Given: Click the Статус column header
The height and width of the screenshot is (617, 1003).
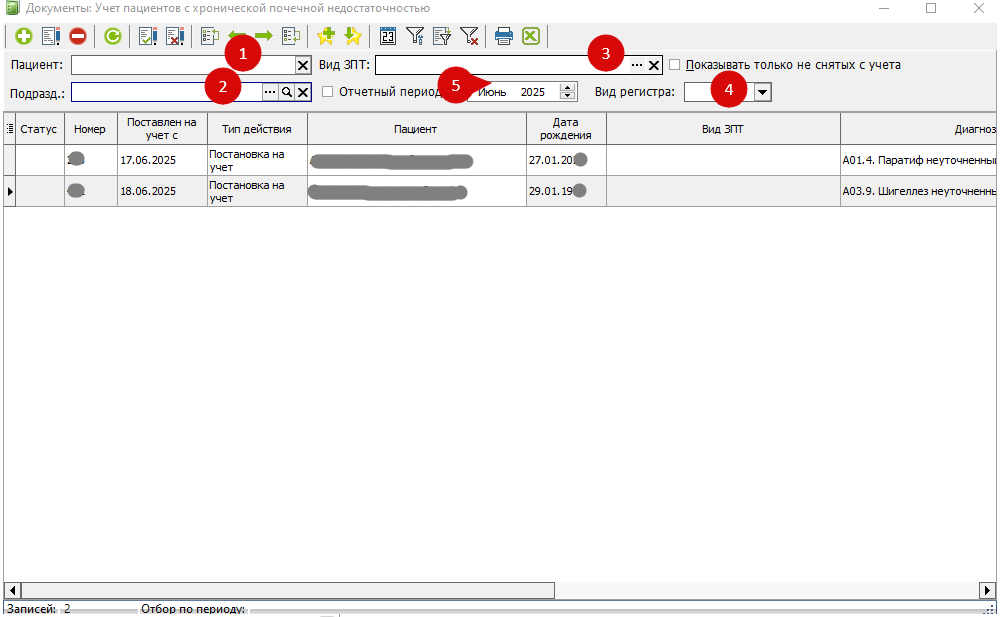Looking at the screenshot, I should click(x=40, y=129).
